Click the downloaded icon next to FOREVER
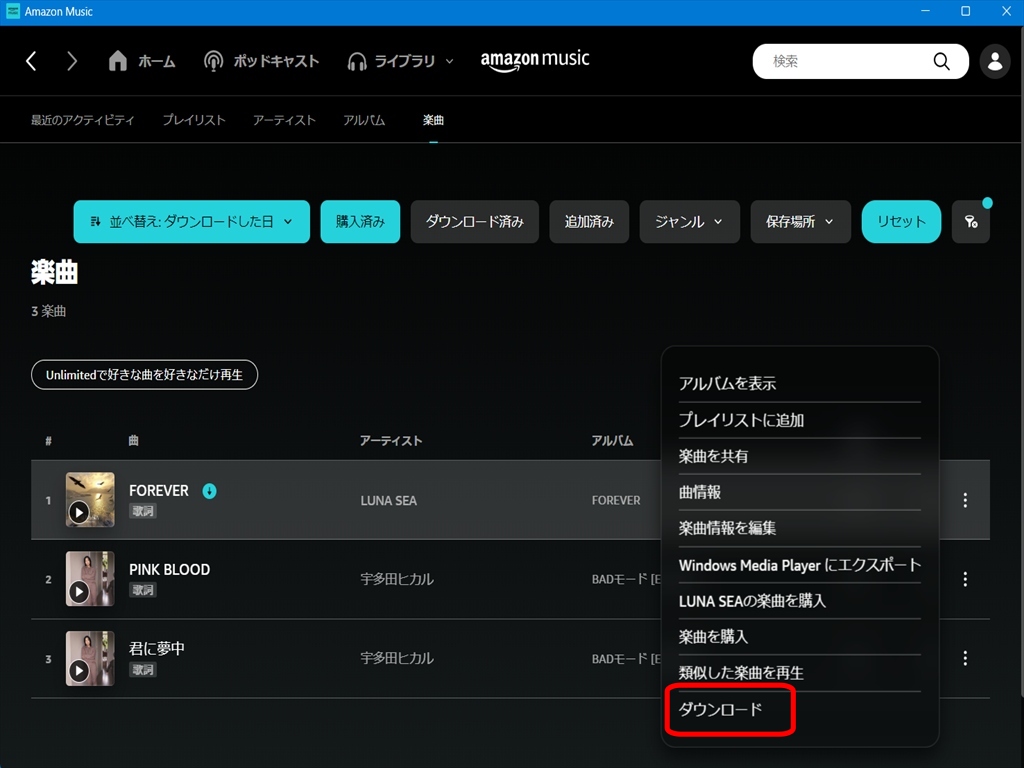 209,490
